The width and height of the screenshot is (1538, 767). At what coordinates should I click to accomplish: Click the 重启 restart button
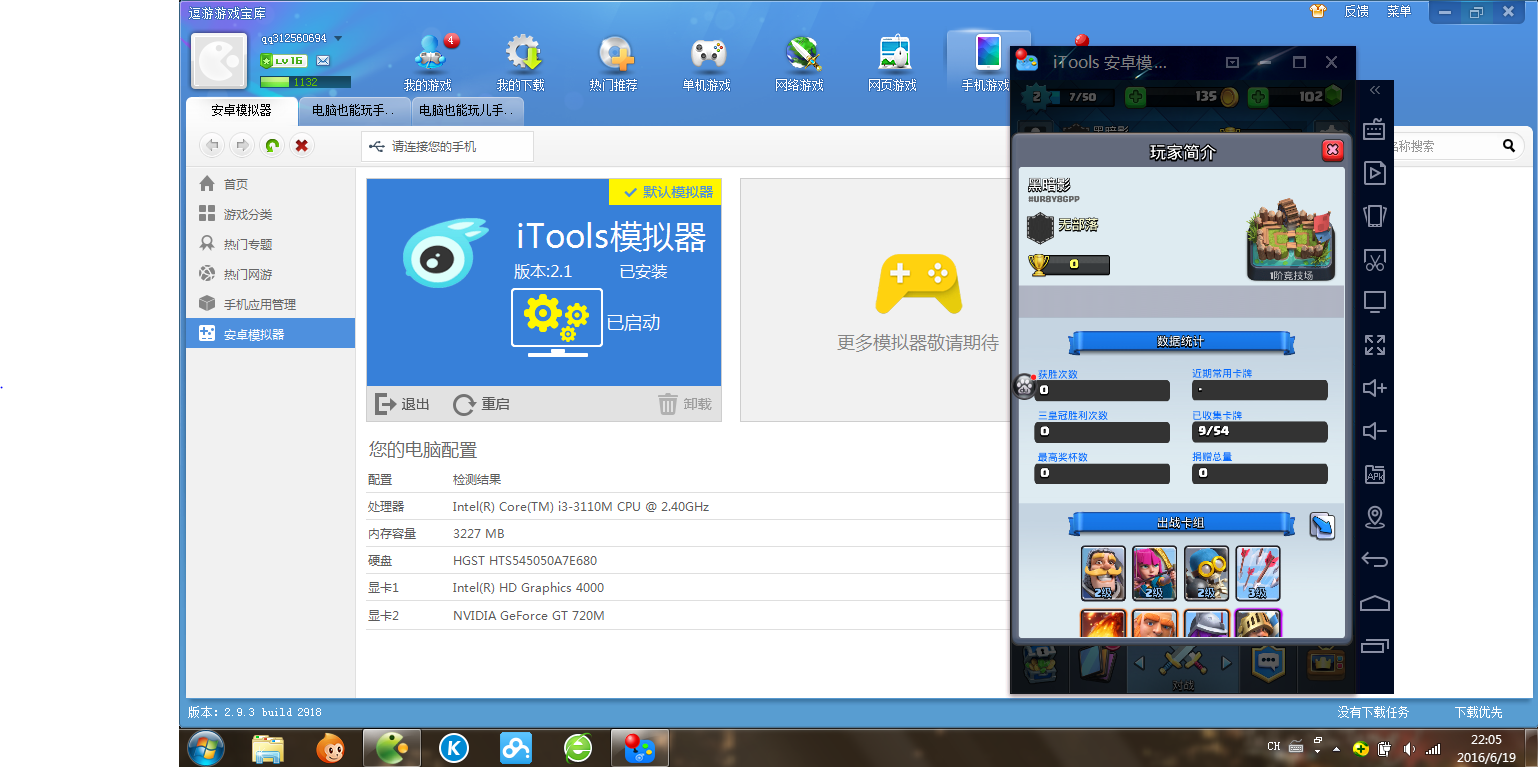pos(481,404)
